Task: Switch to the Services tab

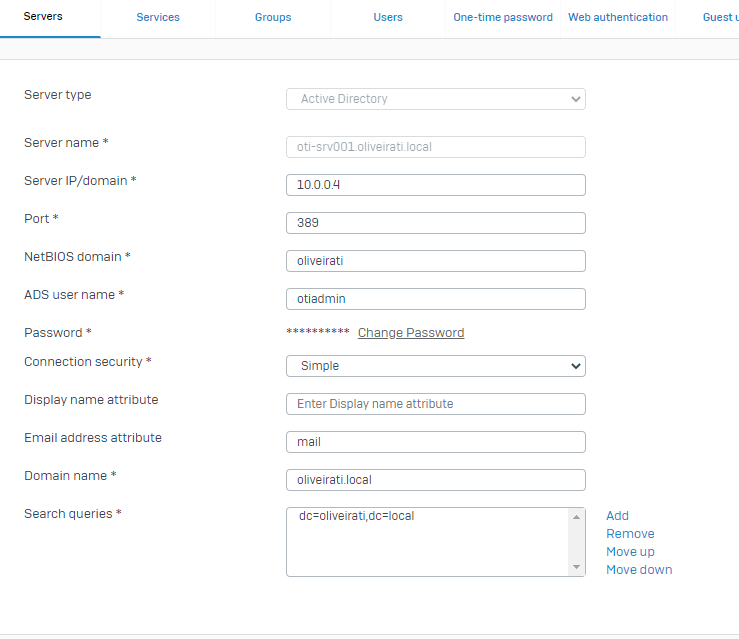Action: (158, 17)
